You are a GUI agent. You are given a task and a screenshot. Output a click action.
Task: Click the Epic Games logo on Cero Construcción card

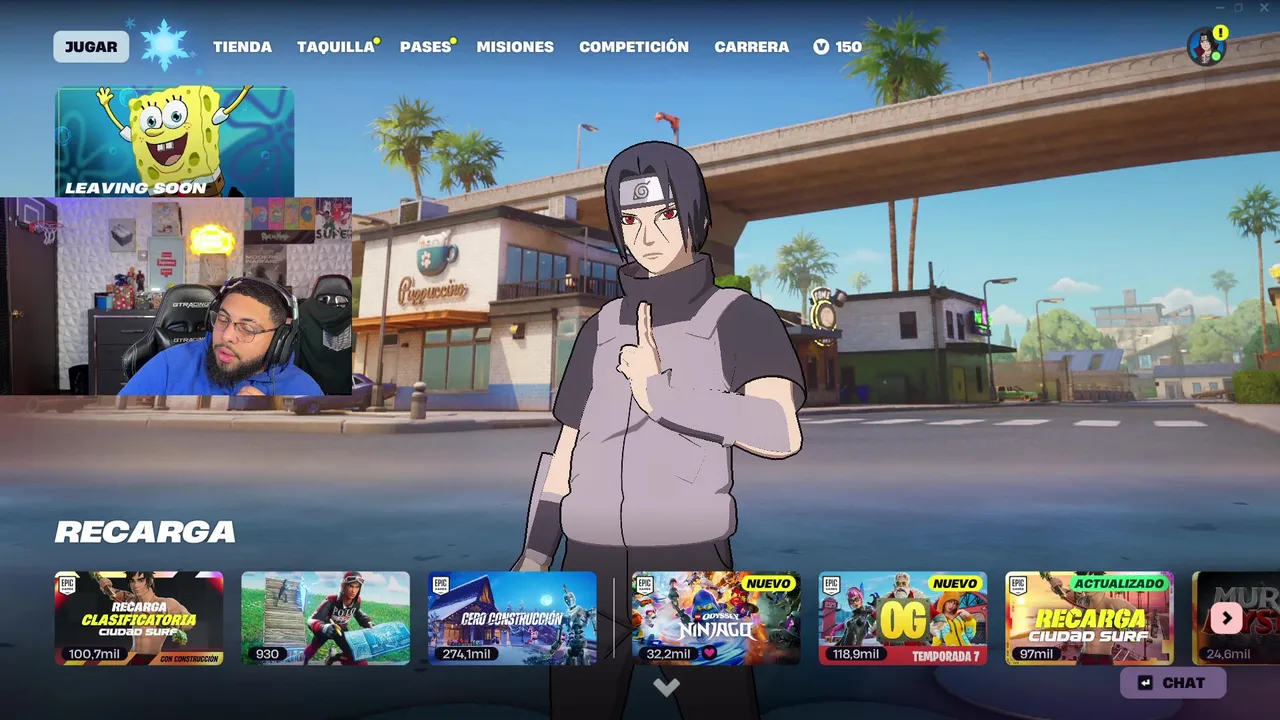point(441,585)
